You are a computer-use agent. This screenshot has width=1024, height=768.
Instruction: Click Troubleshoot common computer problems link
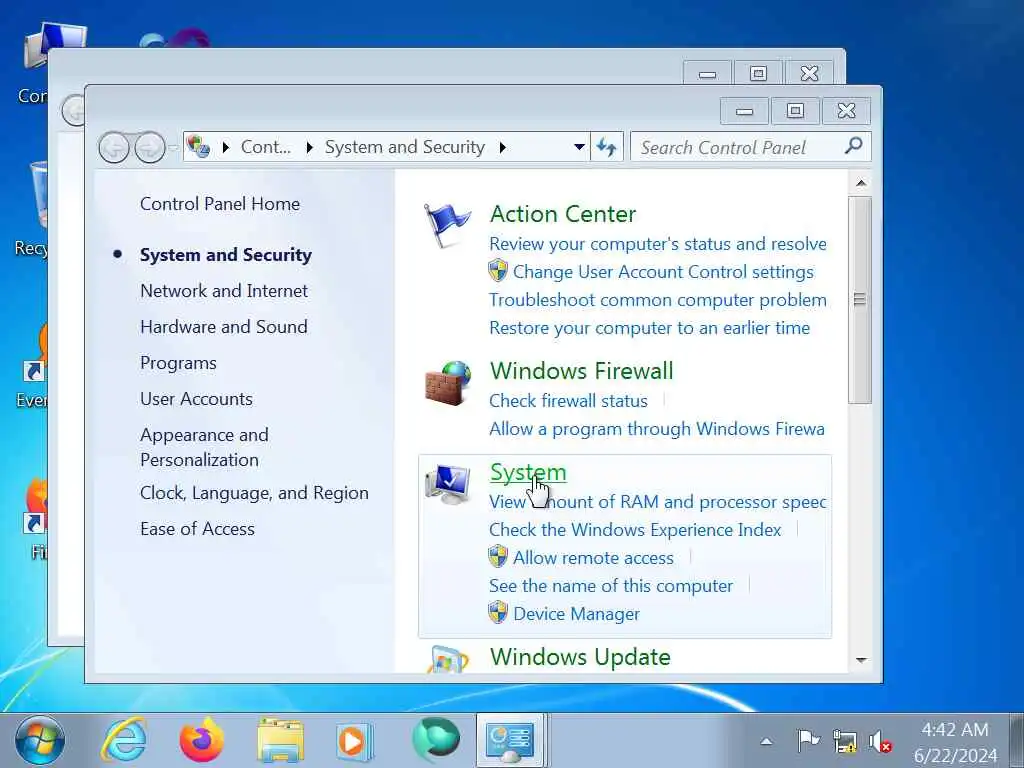[658, 300]
